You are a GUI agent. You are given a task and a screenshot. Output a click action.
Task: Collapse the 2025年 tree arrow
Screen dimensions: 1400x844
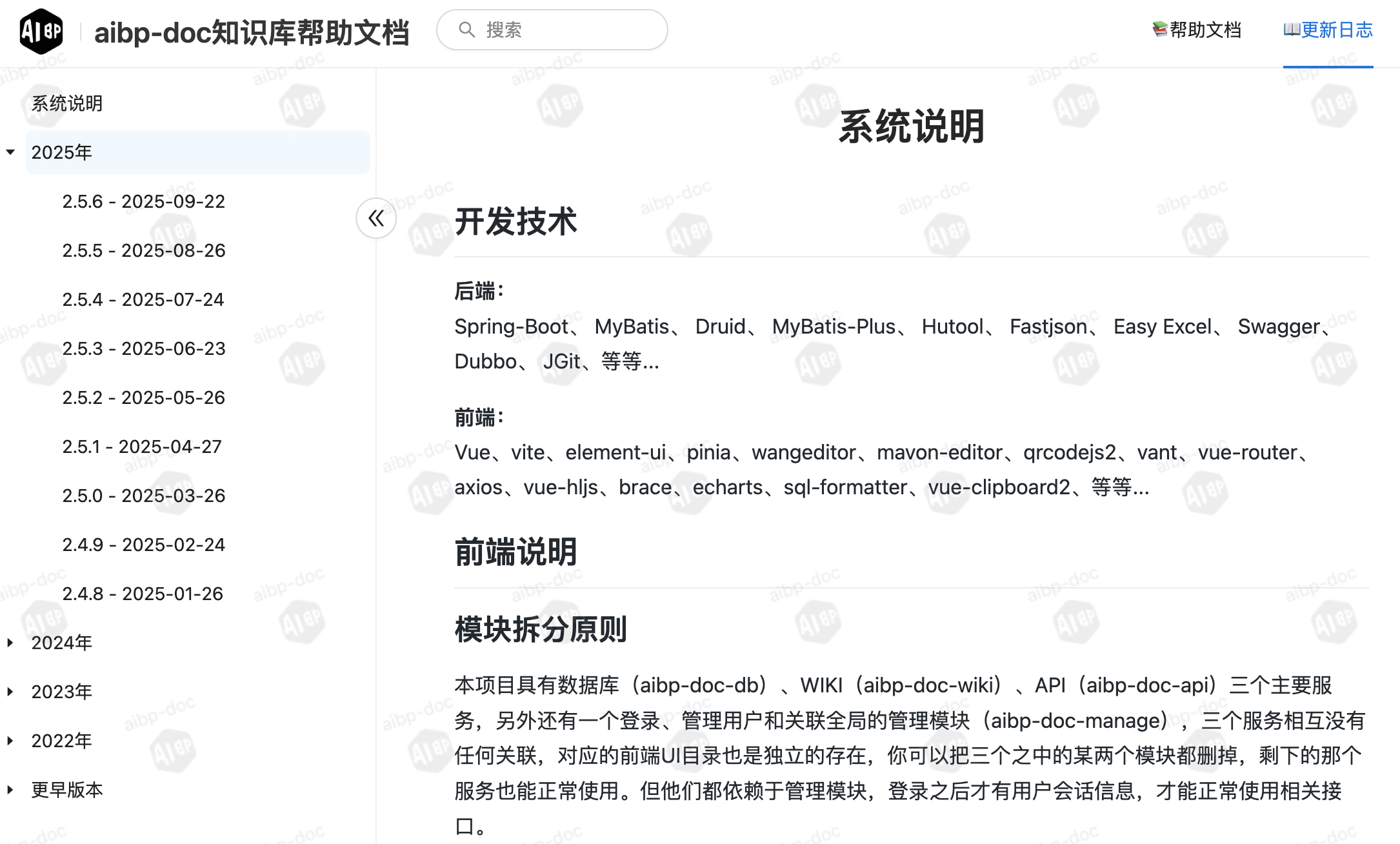10,152
